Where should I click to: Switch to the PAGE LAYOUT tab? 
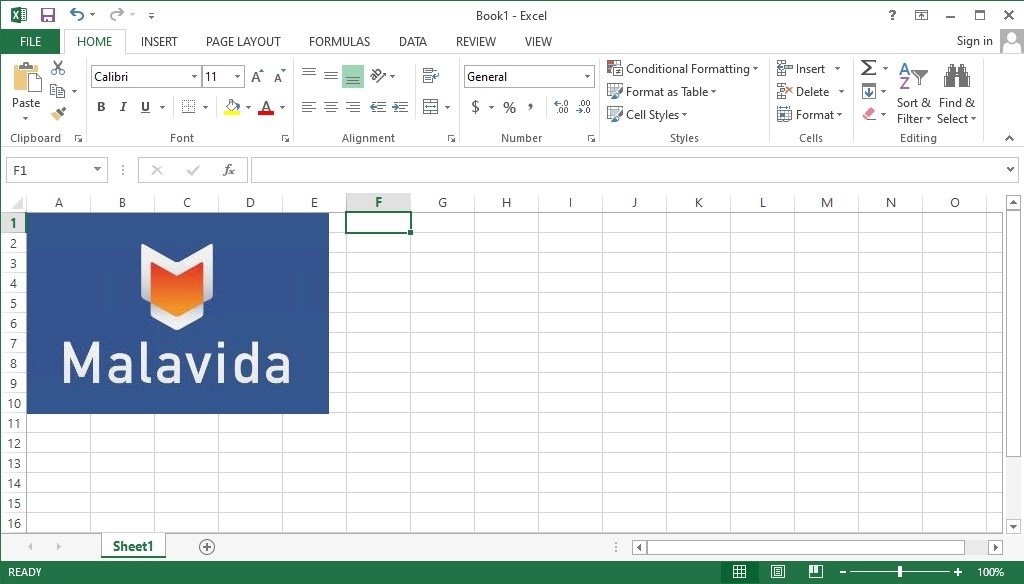click(x=243, y=41)
